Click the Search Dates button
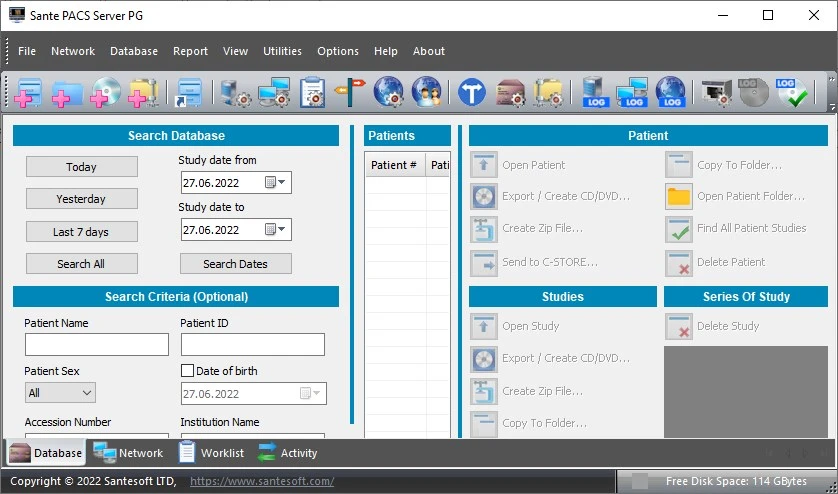The width and height of the screenshot is (838, 494). point(235,264)
